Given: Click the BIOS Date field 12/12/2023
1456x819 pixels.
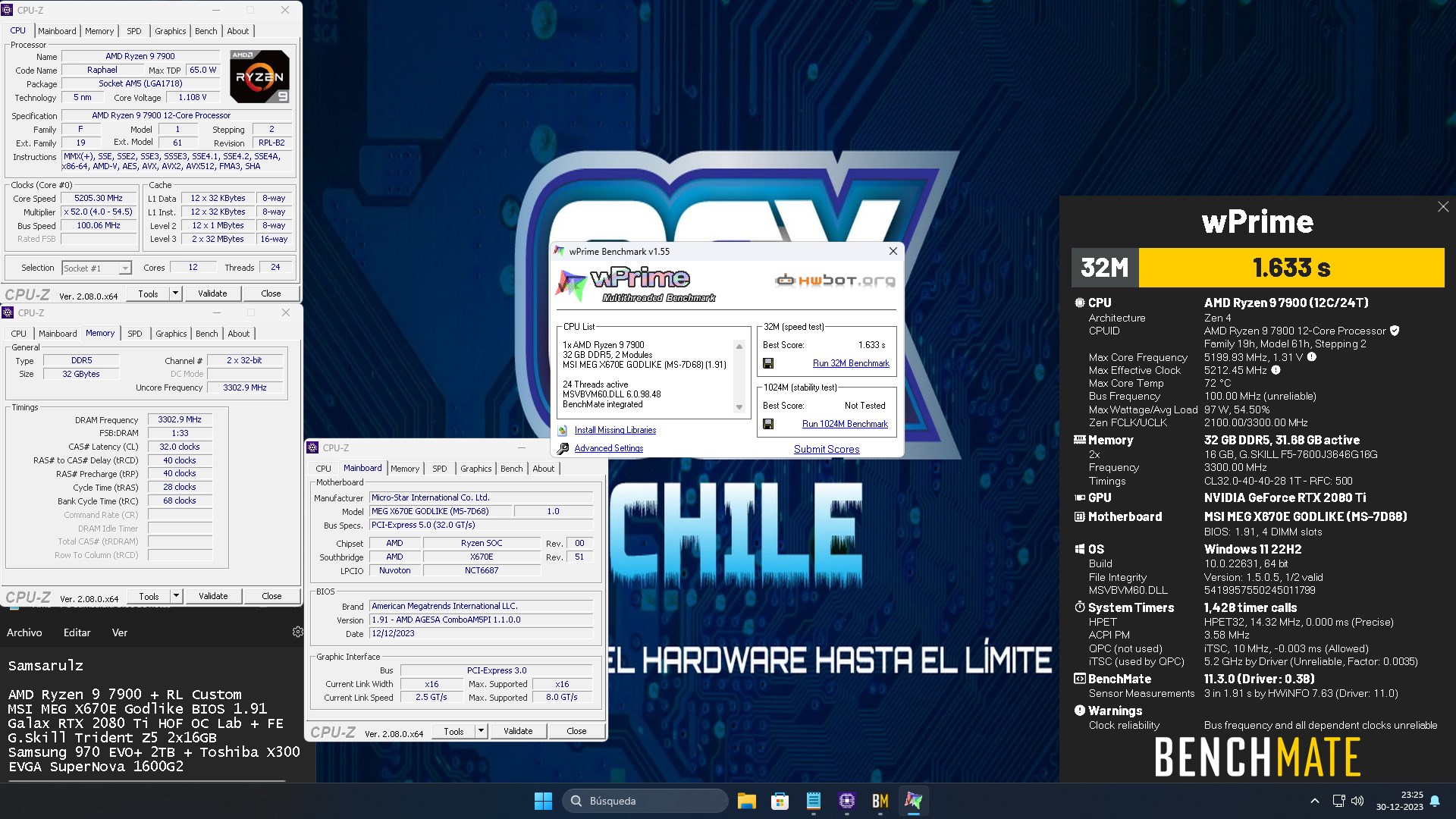Looking at the screenshot, I should pyautogui.click(x=481, y=633).
